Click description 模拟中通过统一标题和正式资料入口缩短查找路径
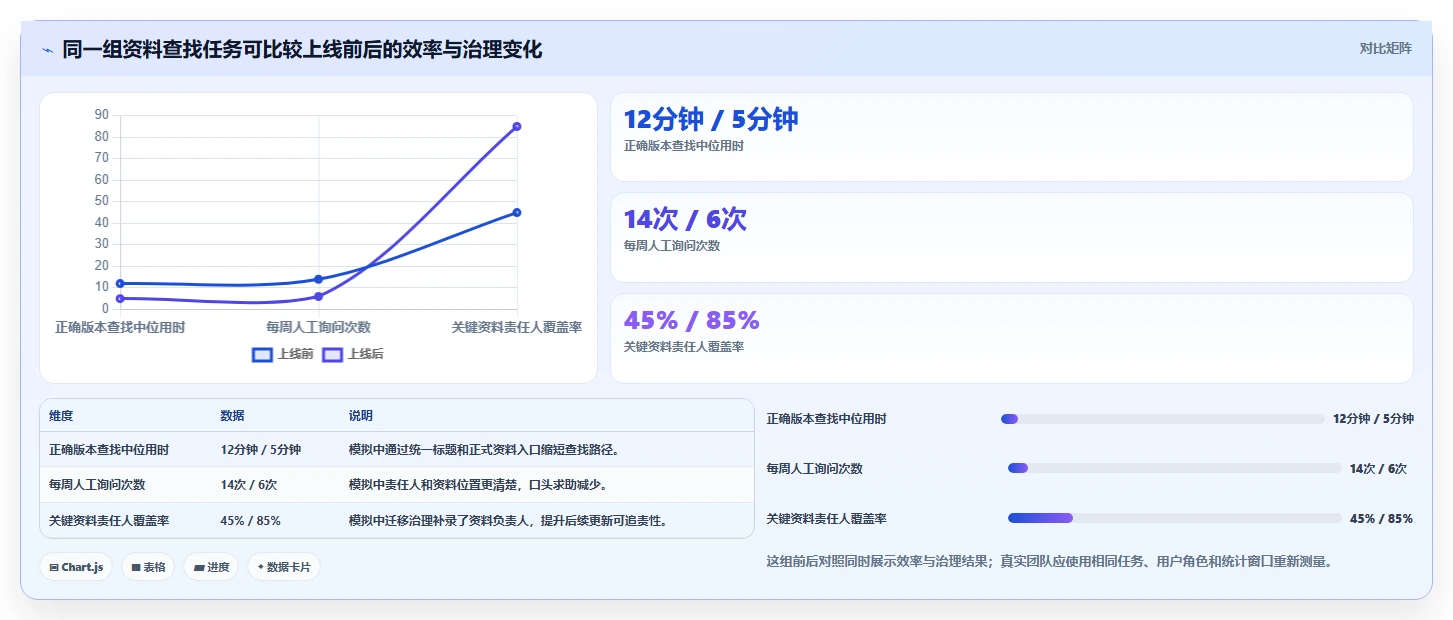Screen dimensions: 1453x620 point(484,450)
